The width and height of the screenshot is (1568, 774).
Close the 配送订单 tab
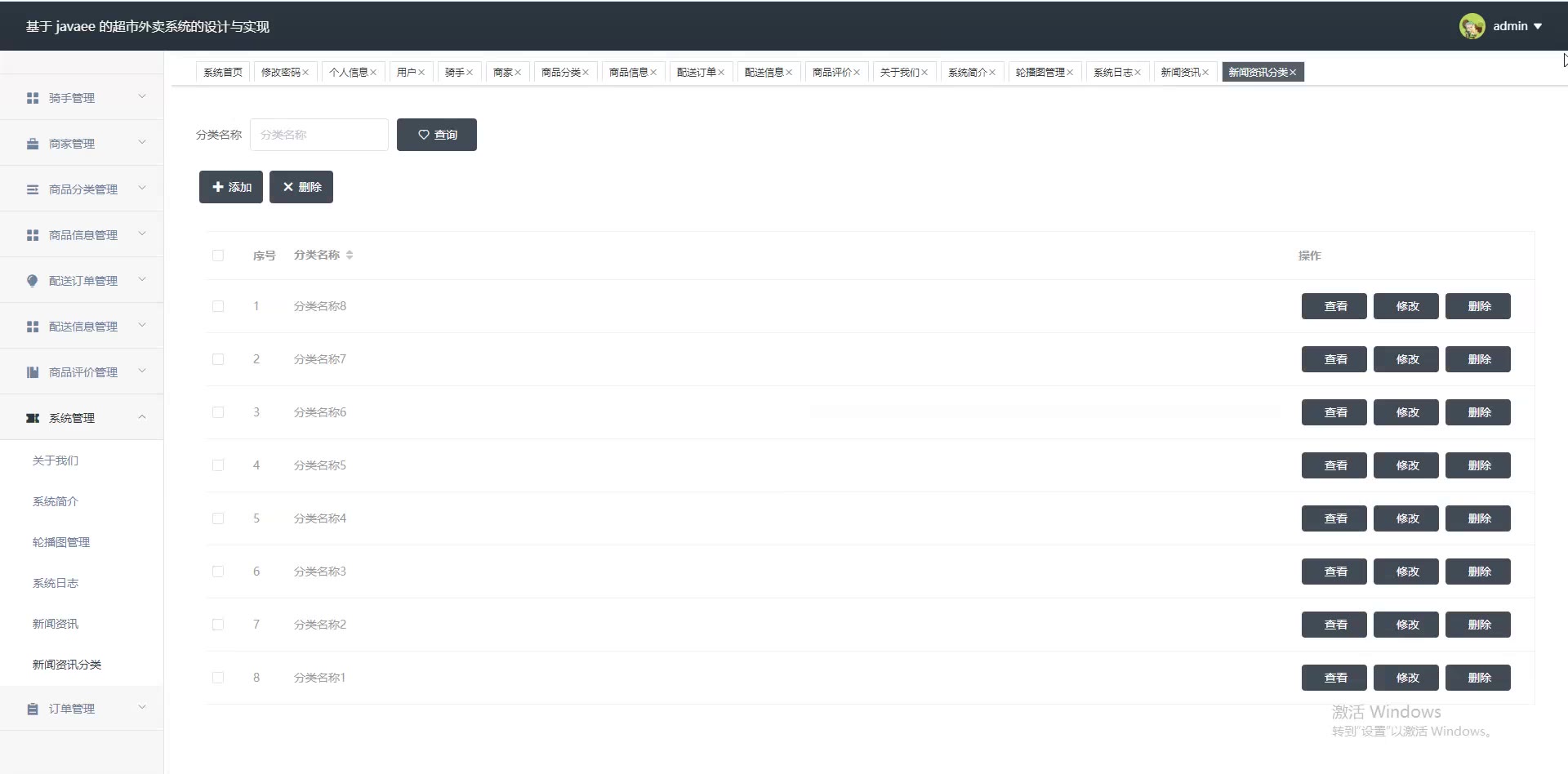721,73
